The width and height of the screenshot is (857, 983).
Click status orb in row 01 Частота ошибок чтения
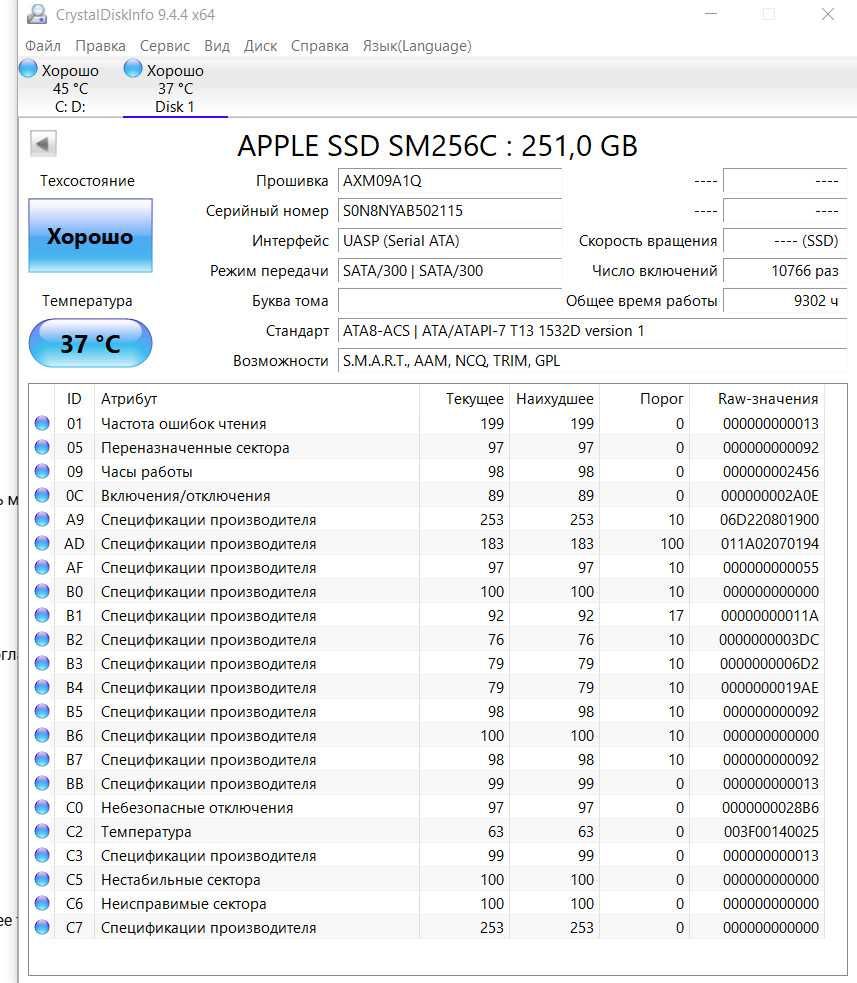click(x=42, y=423)
